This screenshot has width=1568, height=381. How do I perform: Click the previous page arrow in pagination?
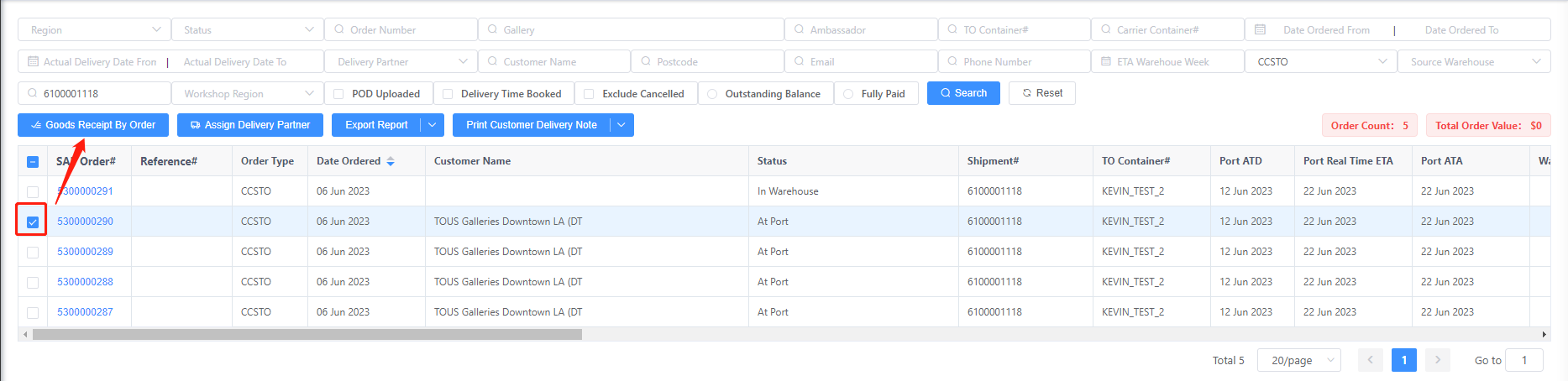tap(1370, 360)
